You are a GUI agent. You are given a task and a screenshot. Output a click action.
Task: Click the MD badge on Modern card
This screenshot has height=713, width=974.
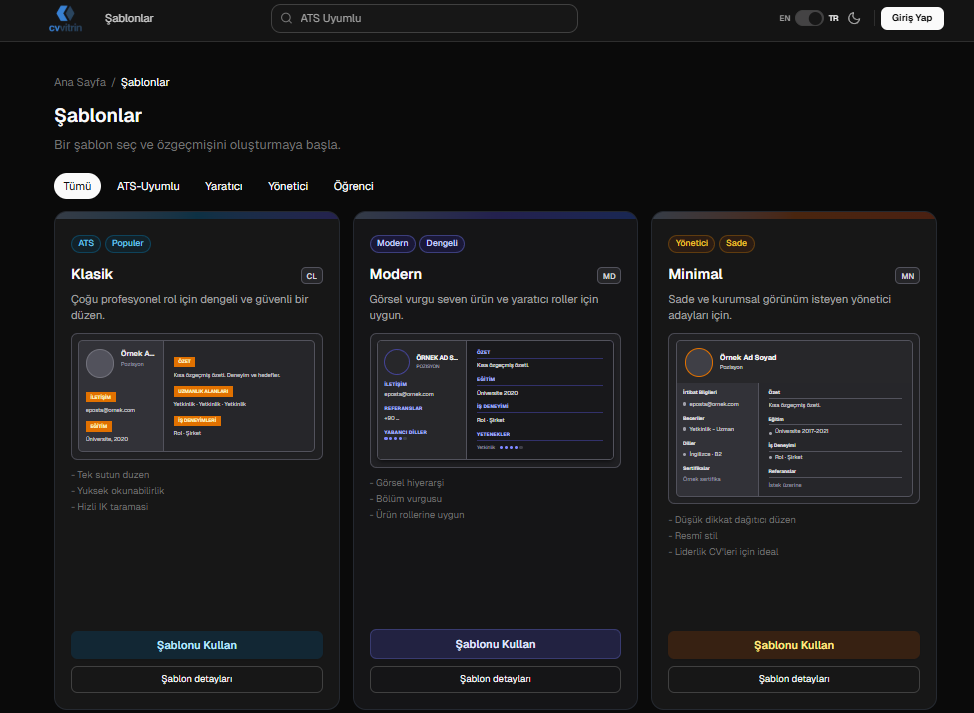coord(609,276)
